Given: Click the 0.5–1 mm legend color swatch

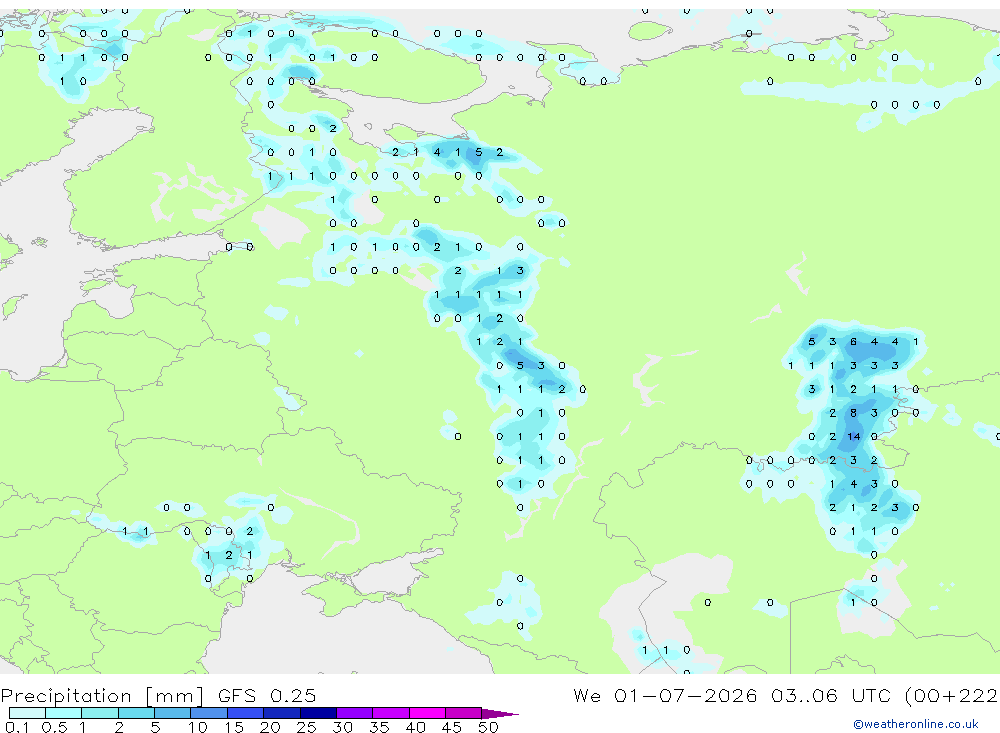Looking at the screenshot, I should click(x=64, y=713).
